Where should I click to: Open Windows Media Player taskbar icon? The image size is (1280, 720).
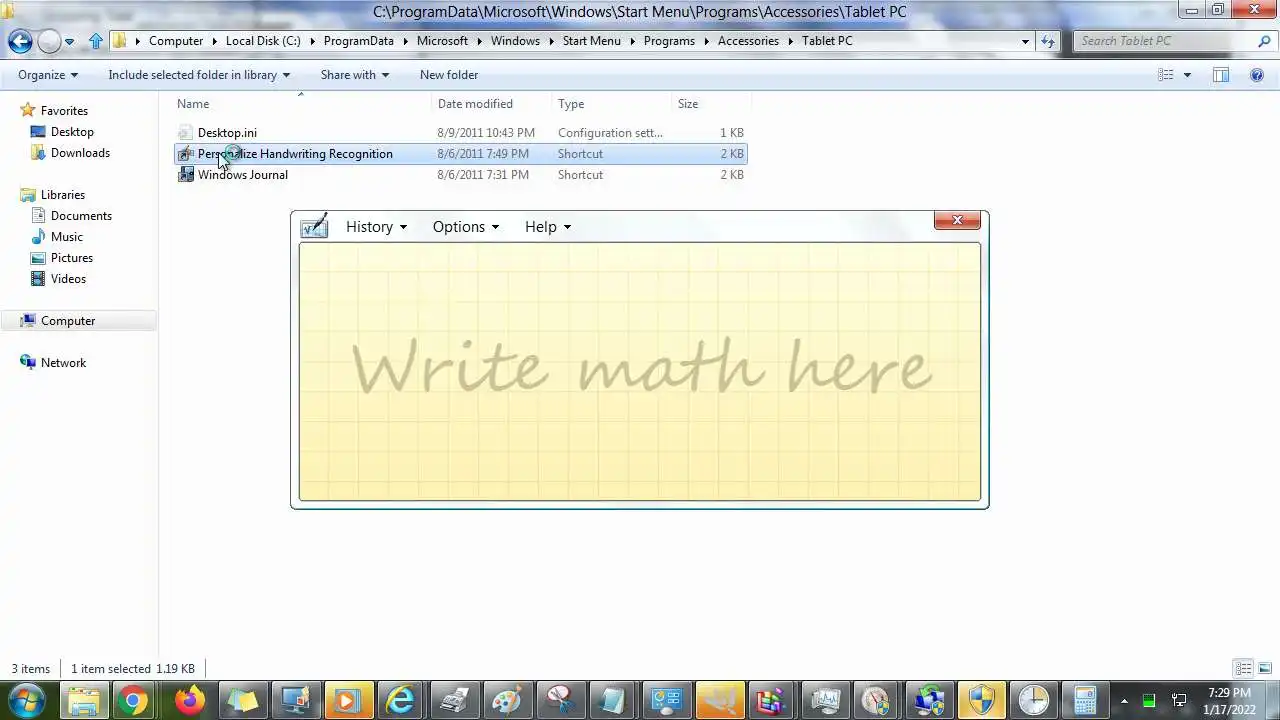[347, 700]
